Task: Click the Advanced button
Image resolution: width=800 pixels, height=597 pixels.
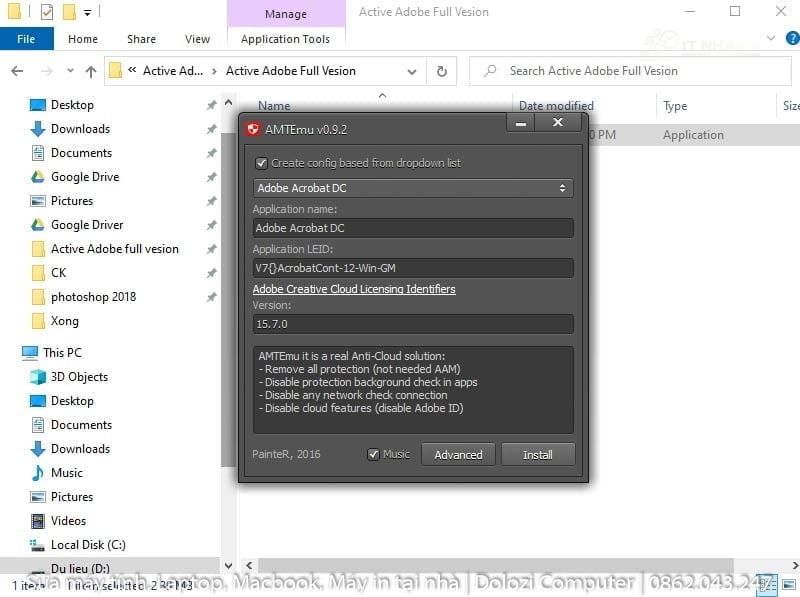Action: click(x=458, y=454)
